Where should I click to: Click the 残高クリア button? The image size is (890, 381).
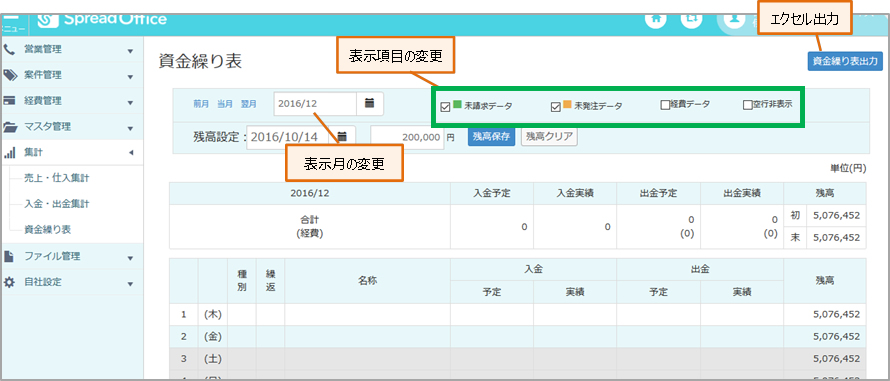[549, 137]
